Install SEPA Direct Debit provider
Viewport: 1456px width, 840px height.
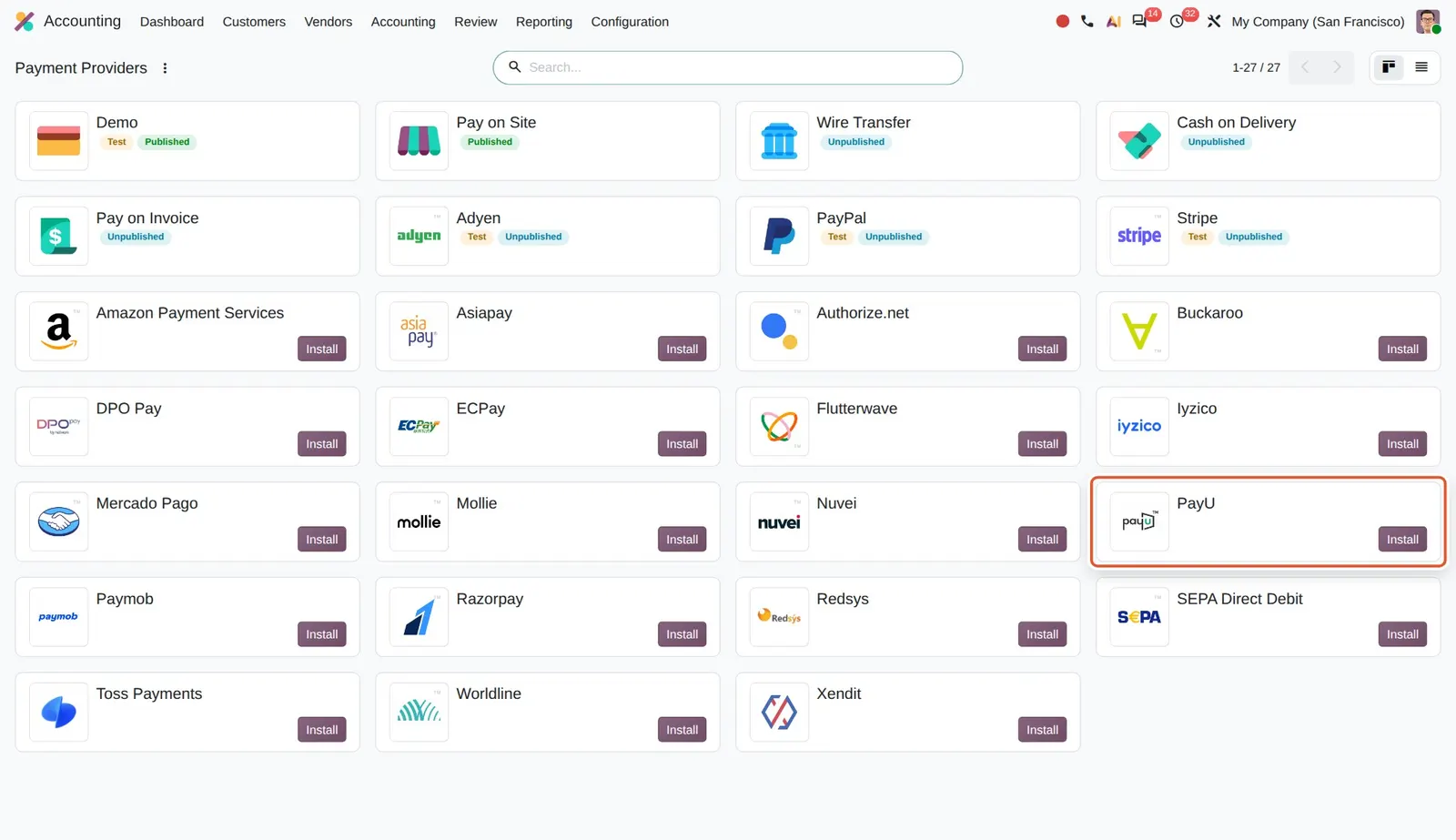(1402, 634)
